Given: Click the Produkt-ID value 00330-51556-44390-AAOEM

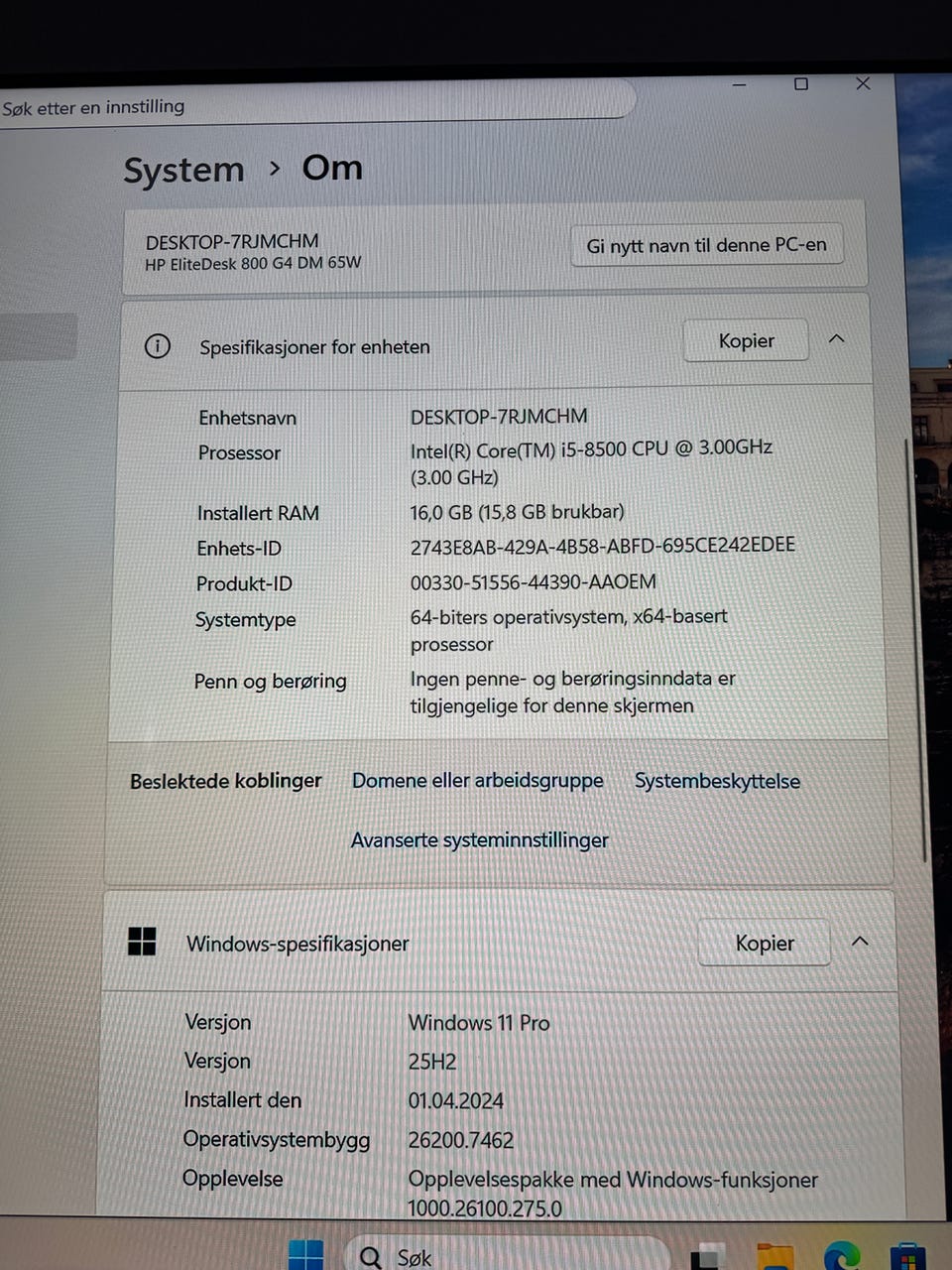Looking at the screenshot, I should point(534,581).
